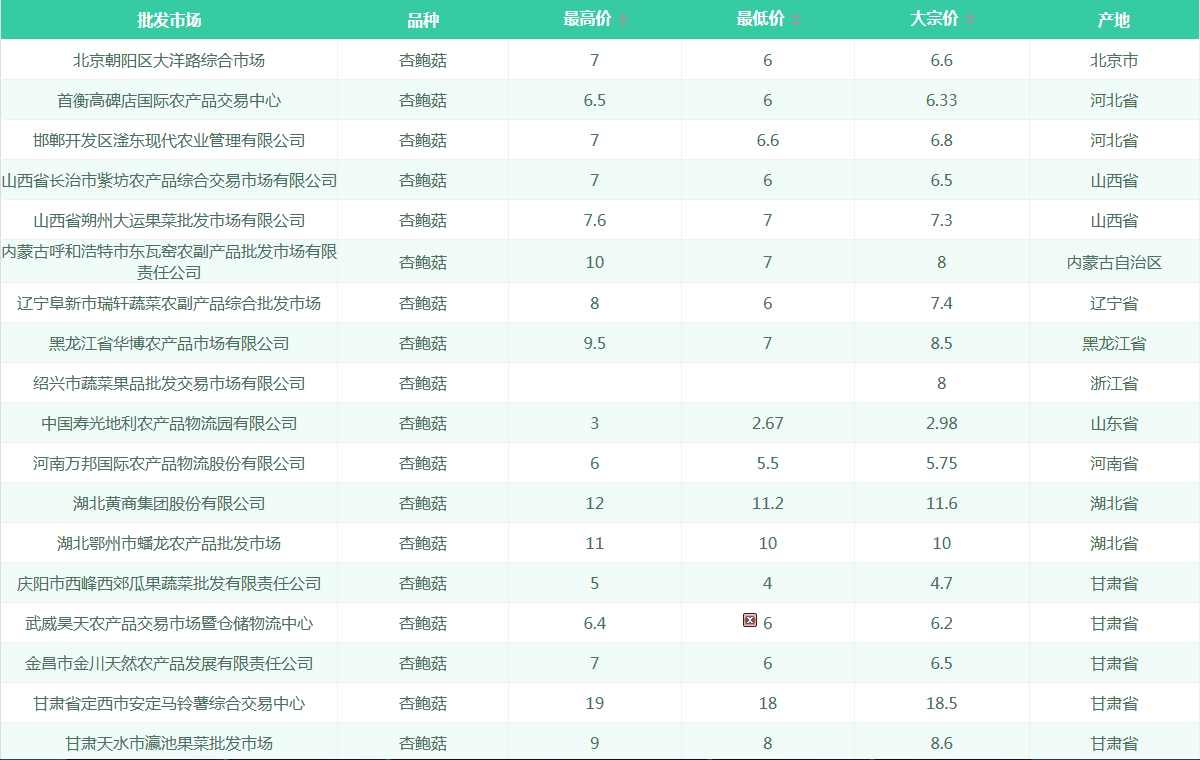
Task: Select 绍兴市蔬菜果品批发交易市场有限公司 row name
Action: 169,383
